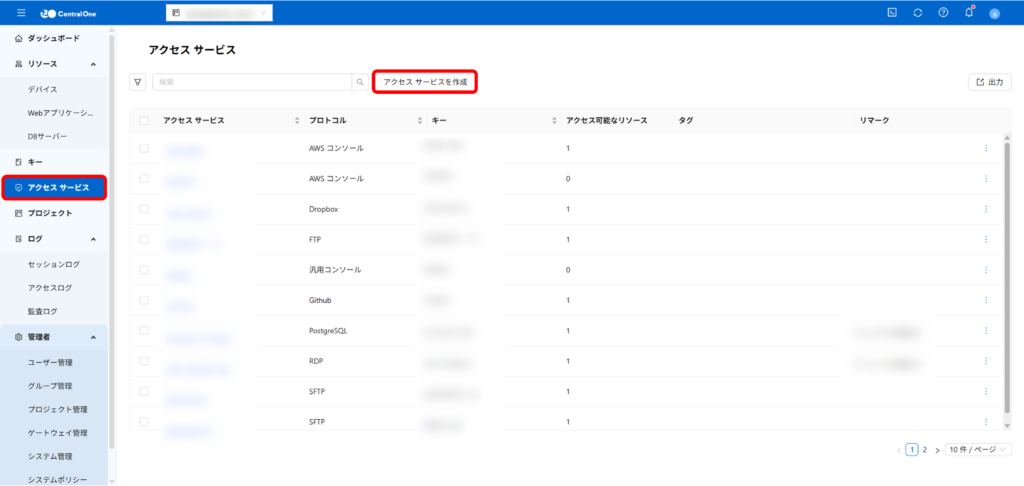Click the filter funnel icon

point(137,82)
